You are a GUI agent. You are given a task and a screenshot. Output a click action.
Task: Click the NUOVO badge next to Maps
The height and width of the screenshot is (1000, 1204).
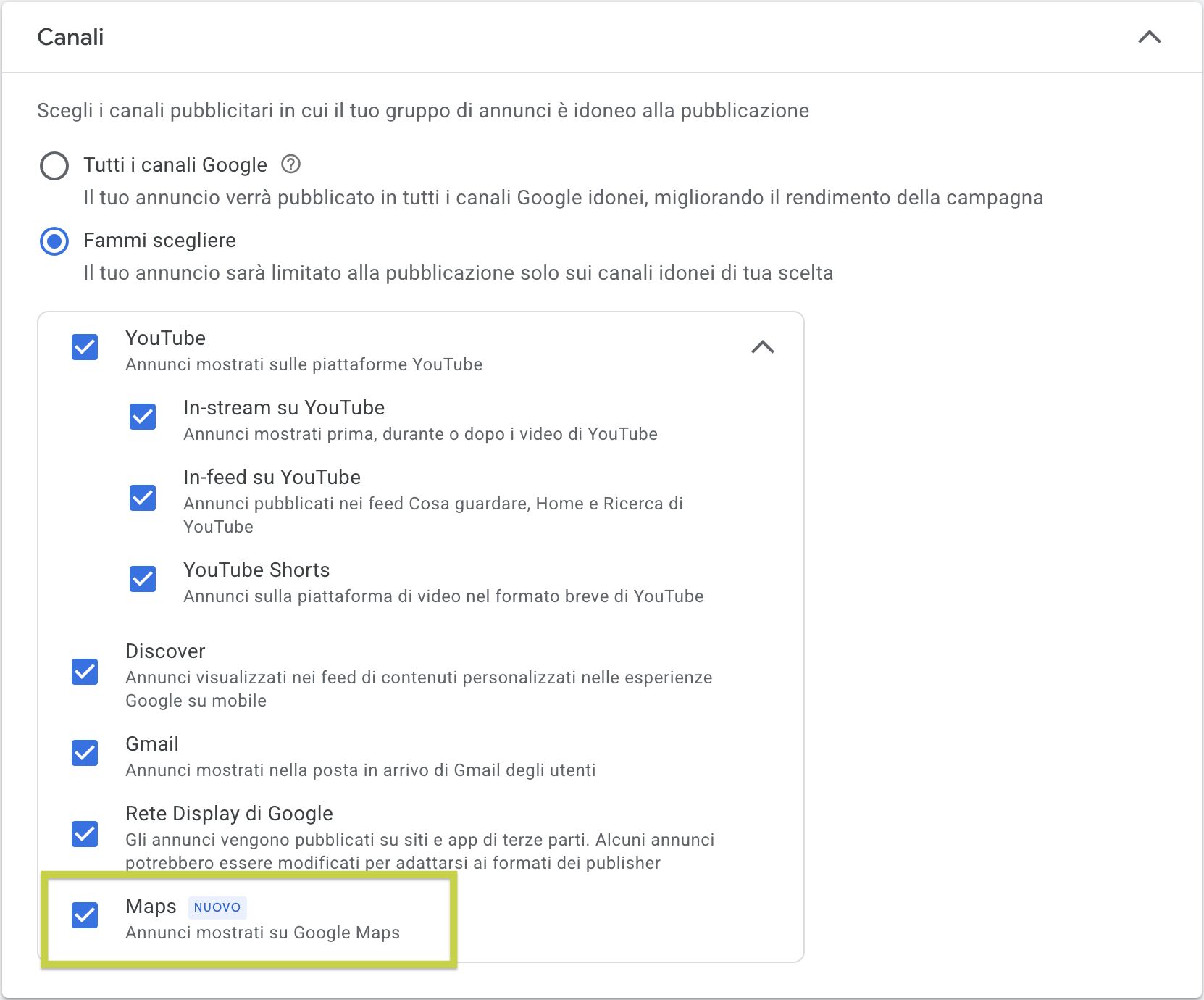[217, 907]
